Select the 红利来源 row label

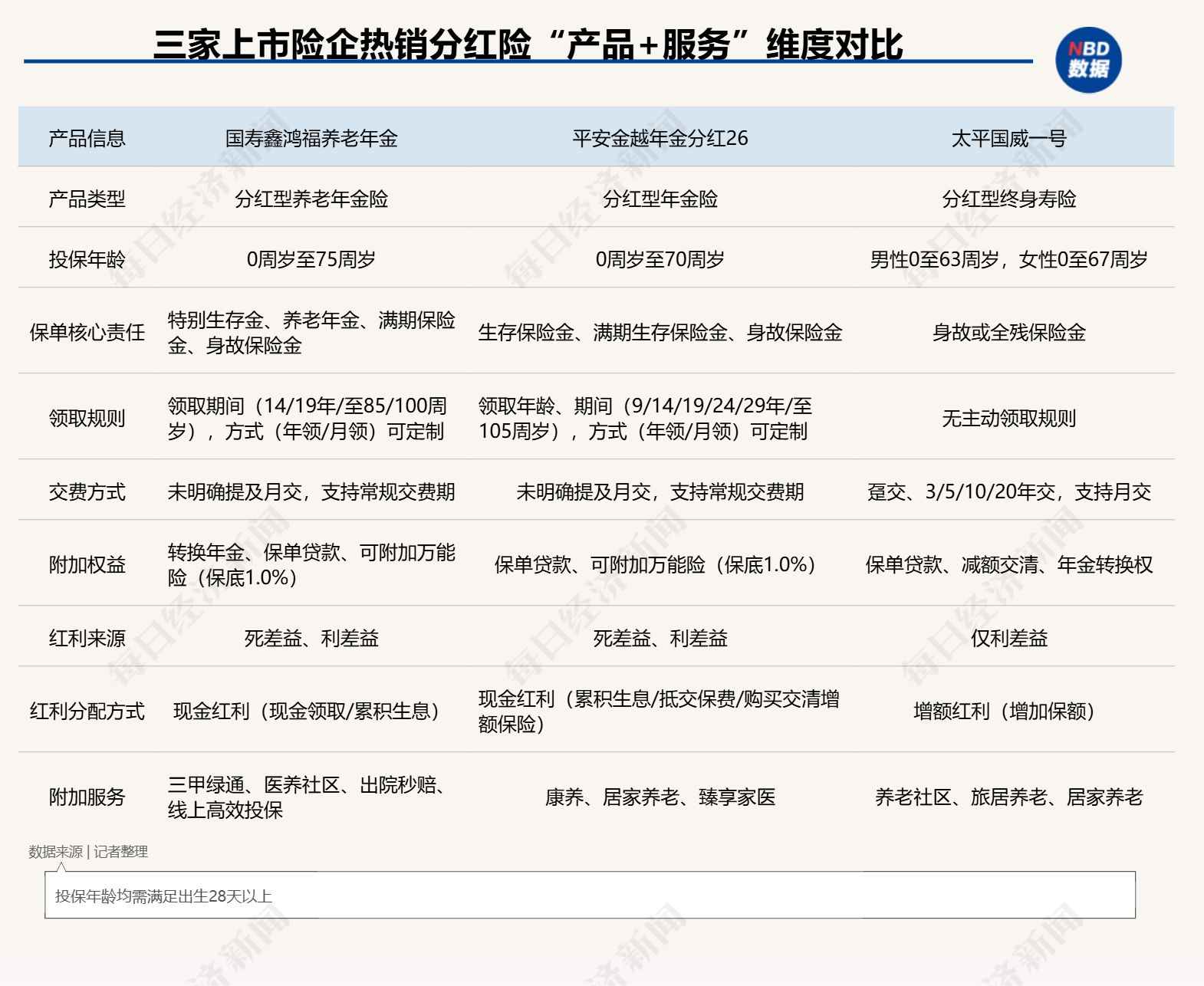point(87,638)
